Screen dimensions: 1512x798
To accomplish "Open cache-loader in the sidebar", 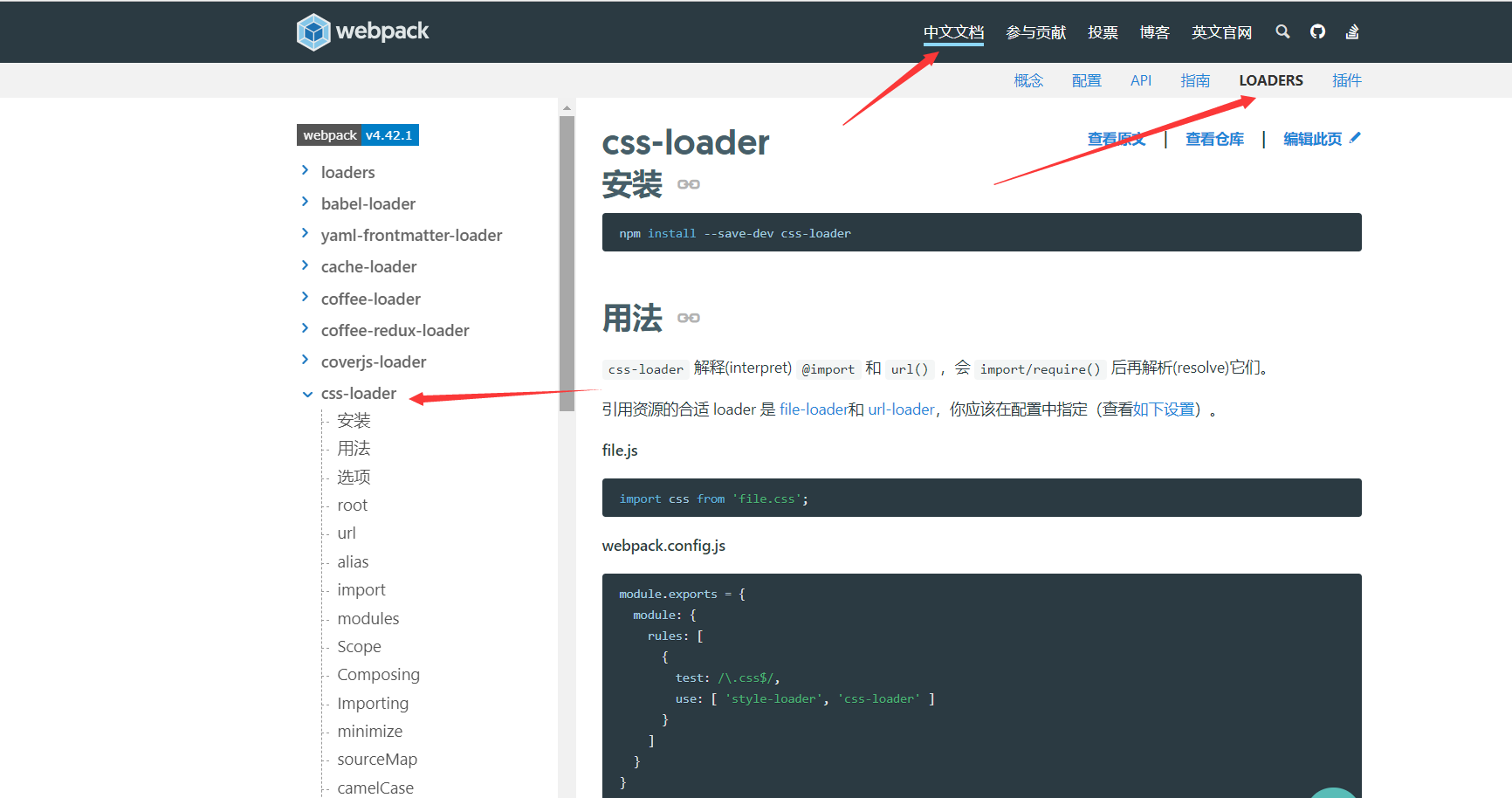I will click(368, 266).
